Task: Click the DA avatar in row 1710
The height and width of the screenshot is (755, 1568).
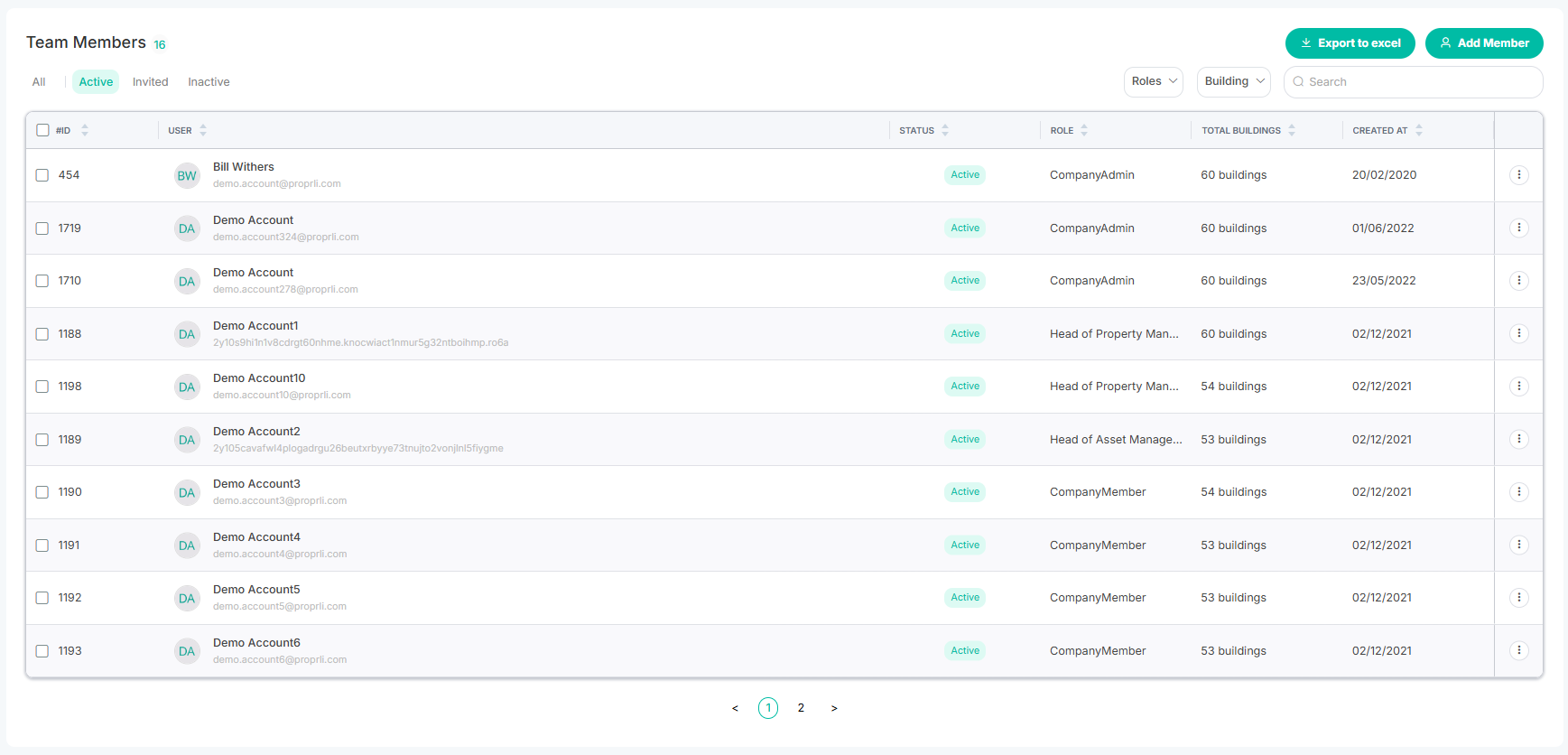Action: [x=187, y=281]
